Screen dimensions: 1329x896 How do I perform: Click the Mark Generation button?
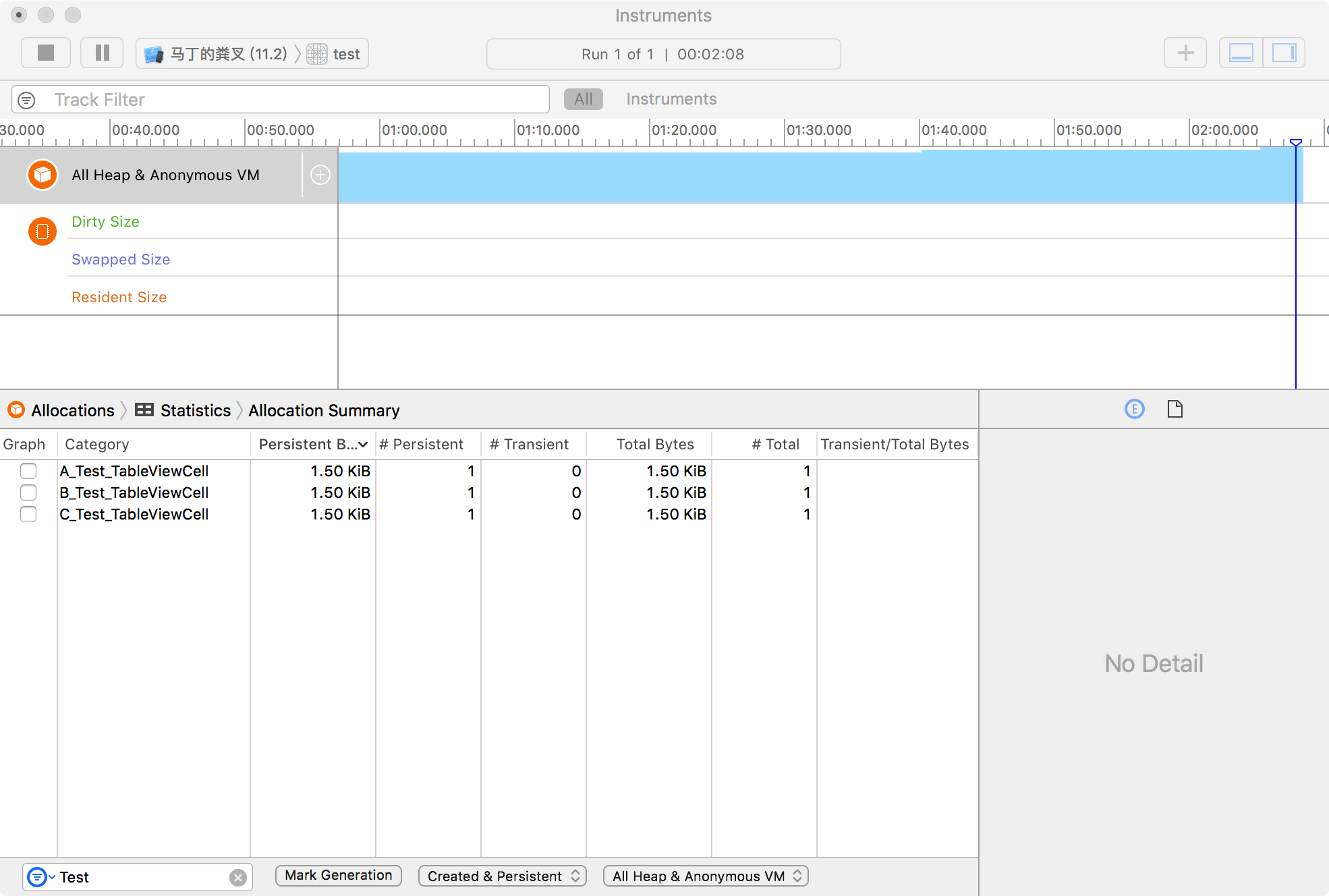(338, 875)
